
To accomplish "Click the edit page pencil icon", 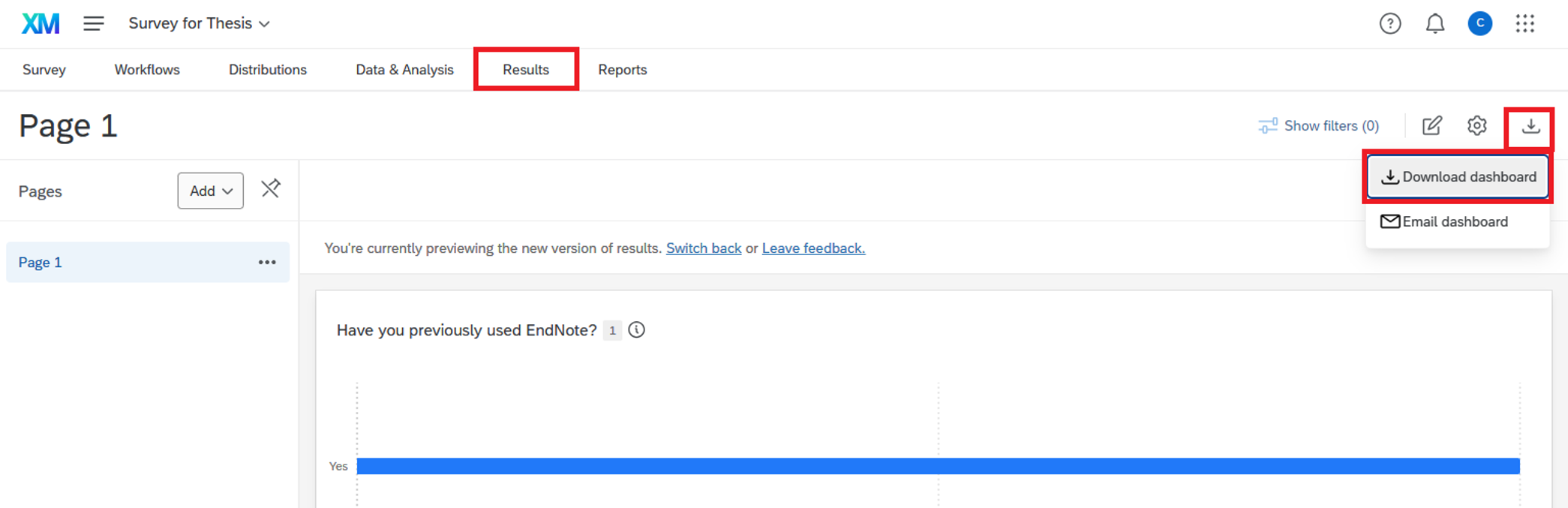I will pos(1431,126).
